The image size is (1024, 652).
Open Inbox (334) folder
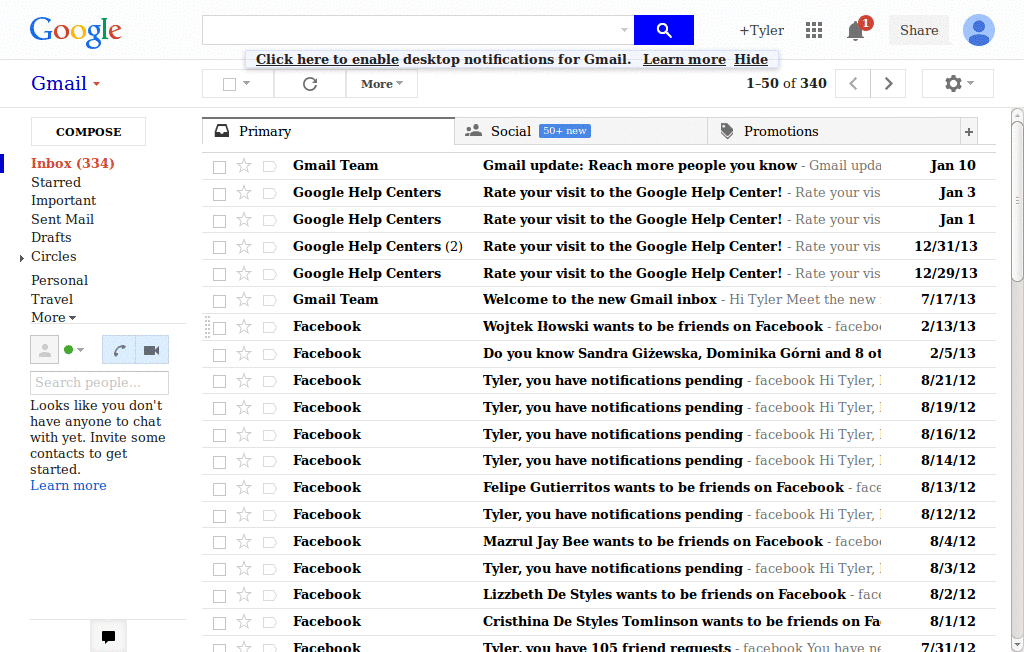click(x=72, y=163)
